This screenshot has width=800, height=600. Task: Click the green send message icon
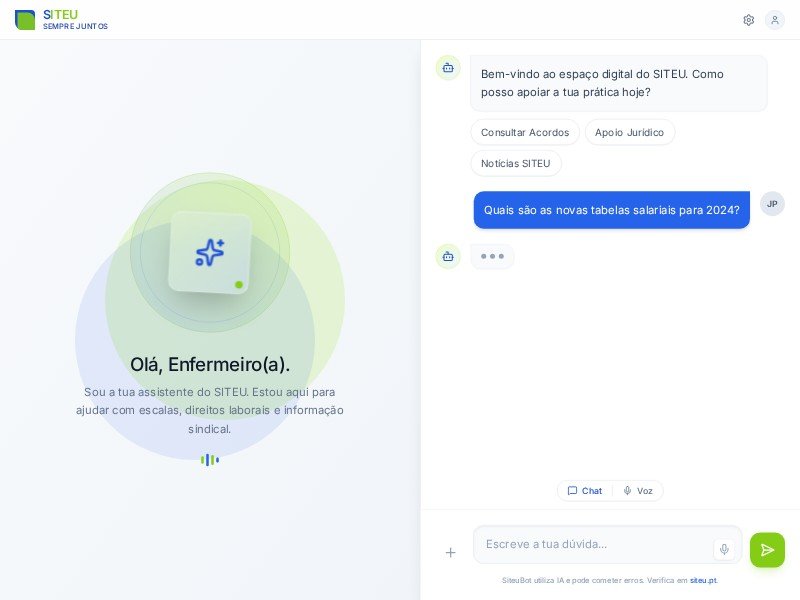[x=767, y=550]
